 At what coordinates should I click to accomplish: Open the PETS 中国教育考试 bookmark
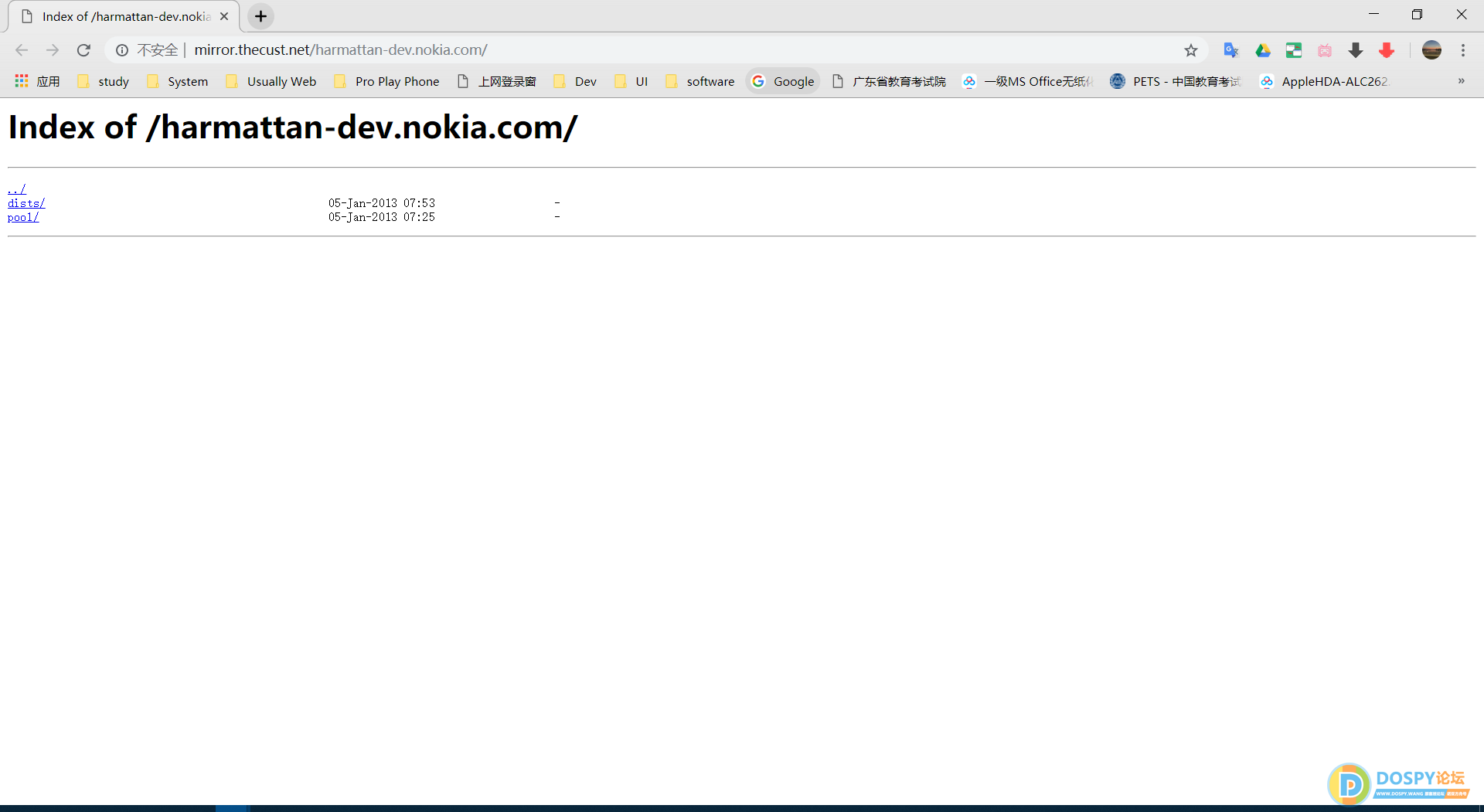1175,81
